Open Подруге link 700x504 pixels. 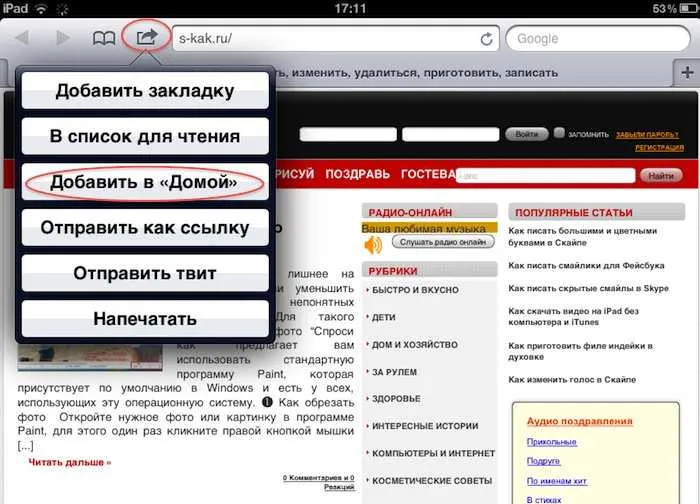(543, 461)
